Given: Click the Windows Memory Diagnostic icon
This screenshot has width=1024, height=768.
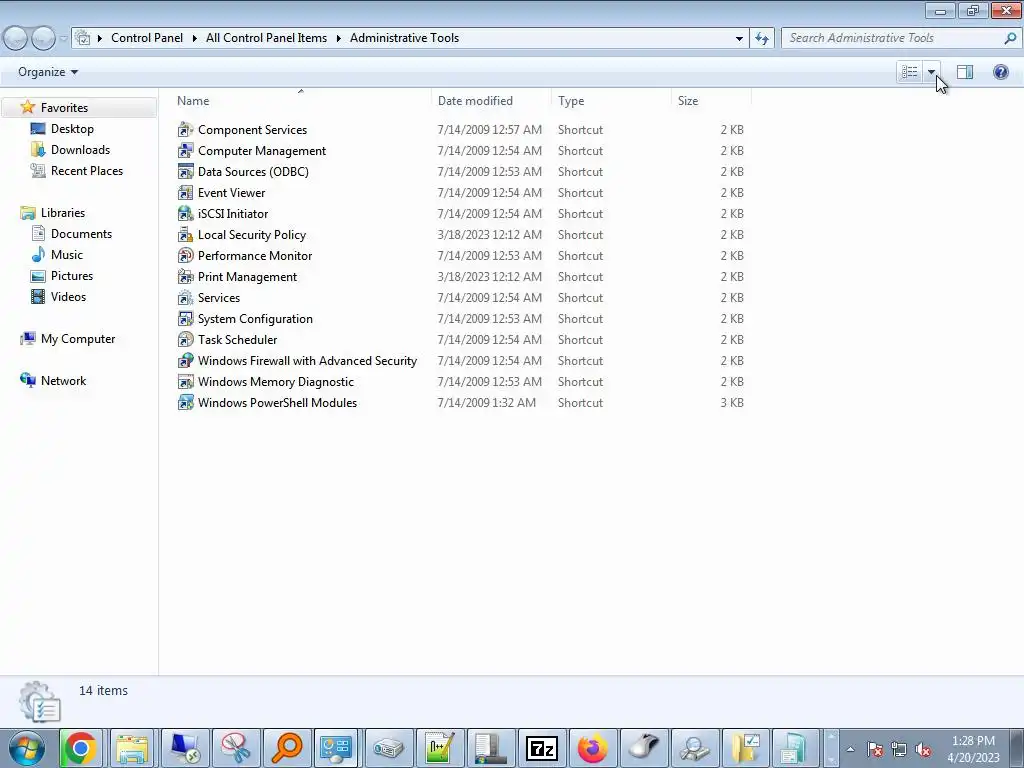Looking at the screenshot, I should tap(185, 381).
